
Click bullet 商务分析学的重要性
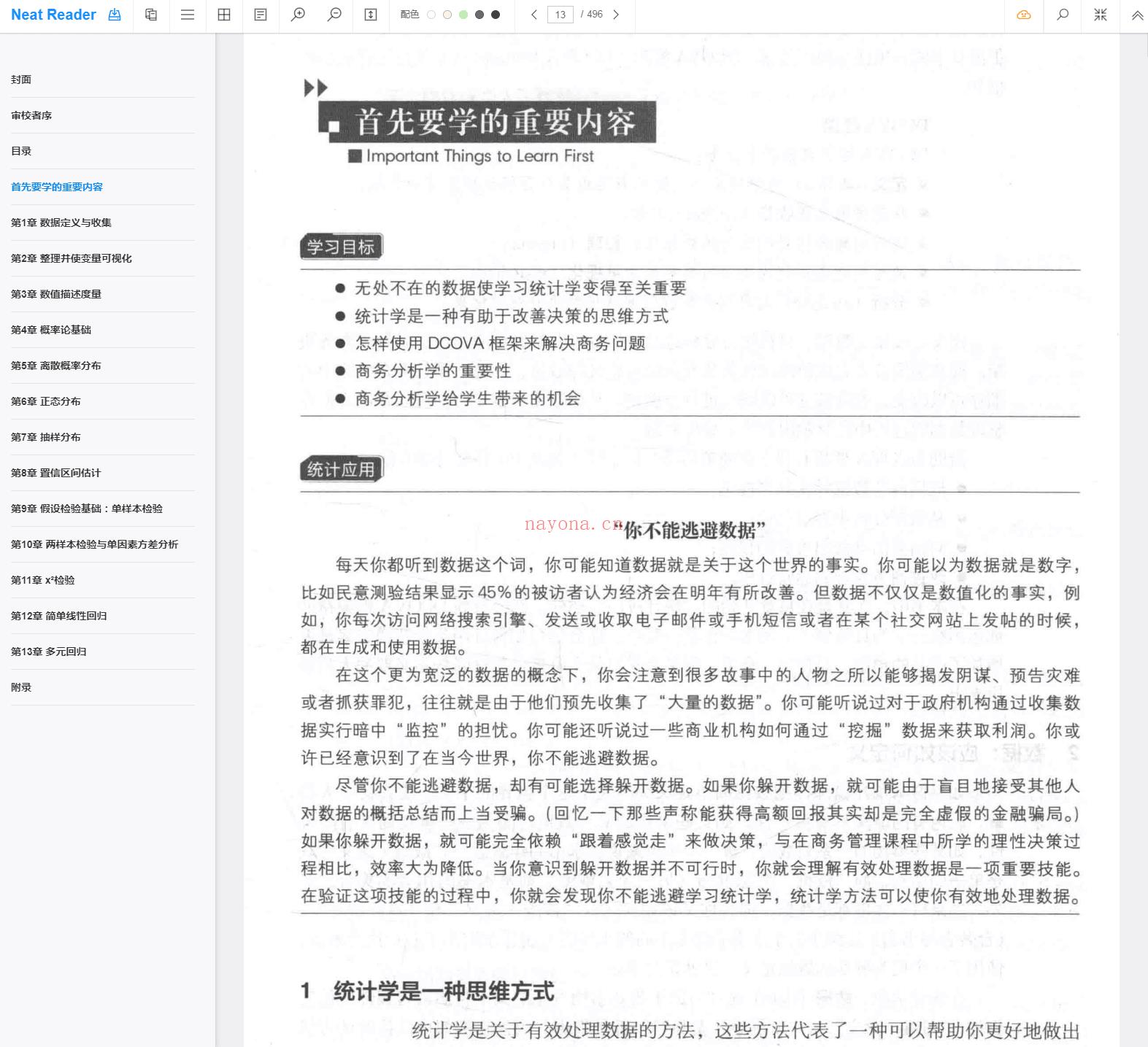[x=433, y=371]
